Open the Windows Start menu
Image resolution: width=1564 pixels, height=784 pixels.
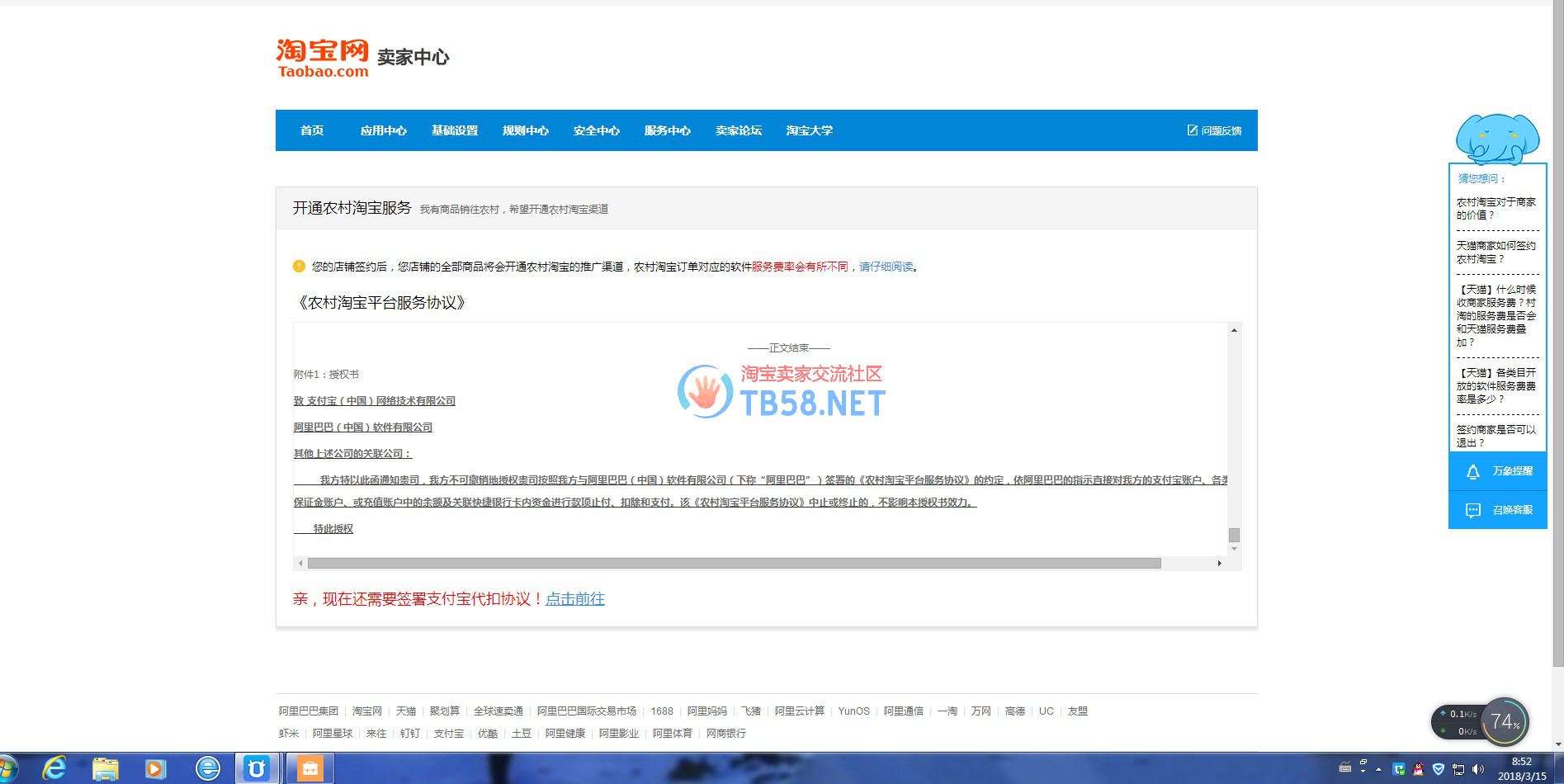click(7, 768)
